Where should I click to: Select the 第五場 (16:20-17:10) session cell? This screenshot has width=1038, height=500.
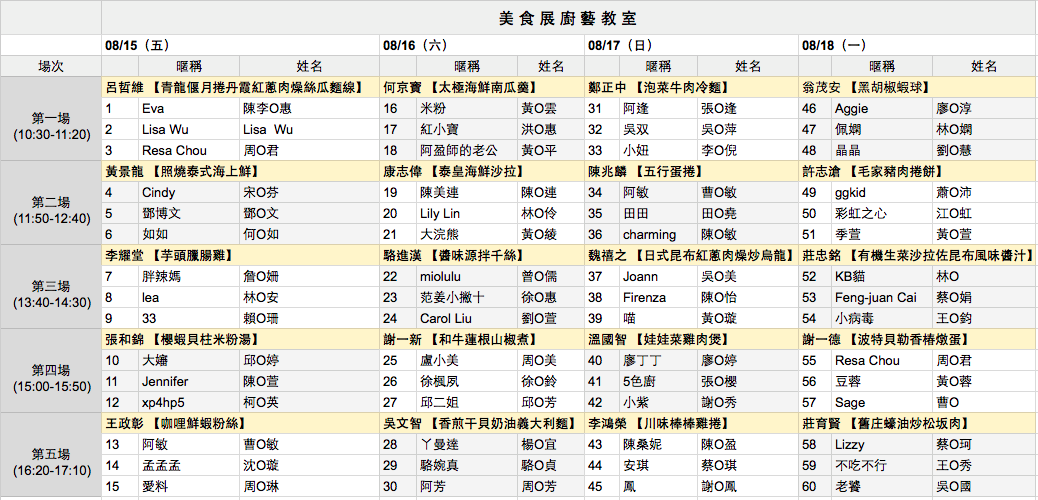click(51, 455)
